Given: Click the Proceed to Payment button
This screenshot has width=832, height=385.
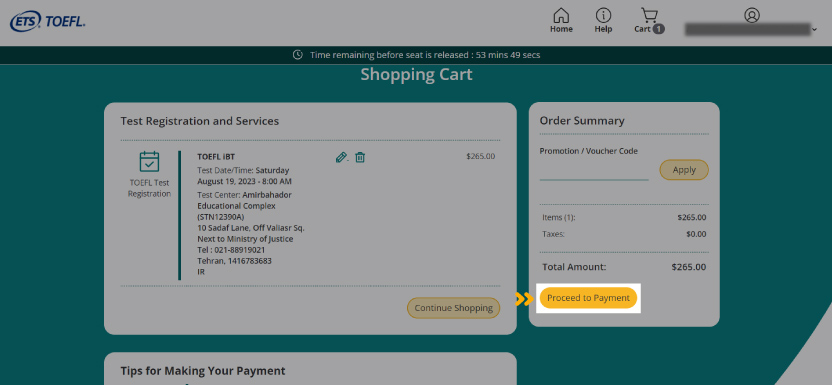Looking at the screenshot, I should pos(588,298).
